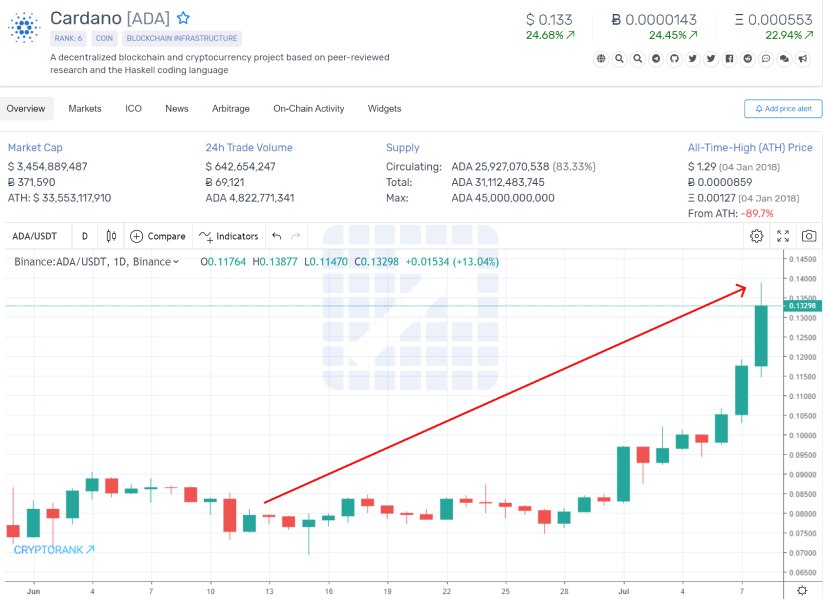
Task: Click the $ 3,454,889,487 market cap value
Action: click(x=48, y=166)
